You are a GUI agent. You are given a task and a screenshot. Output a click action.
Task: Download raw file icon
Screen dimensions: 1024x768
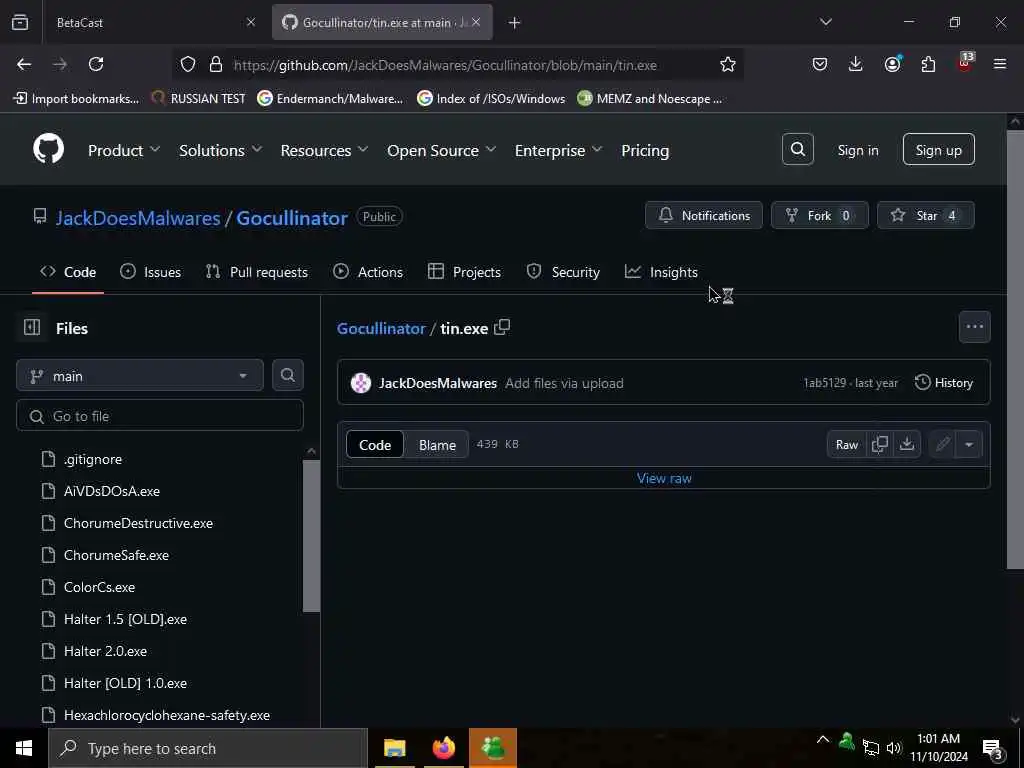point(906,444)
